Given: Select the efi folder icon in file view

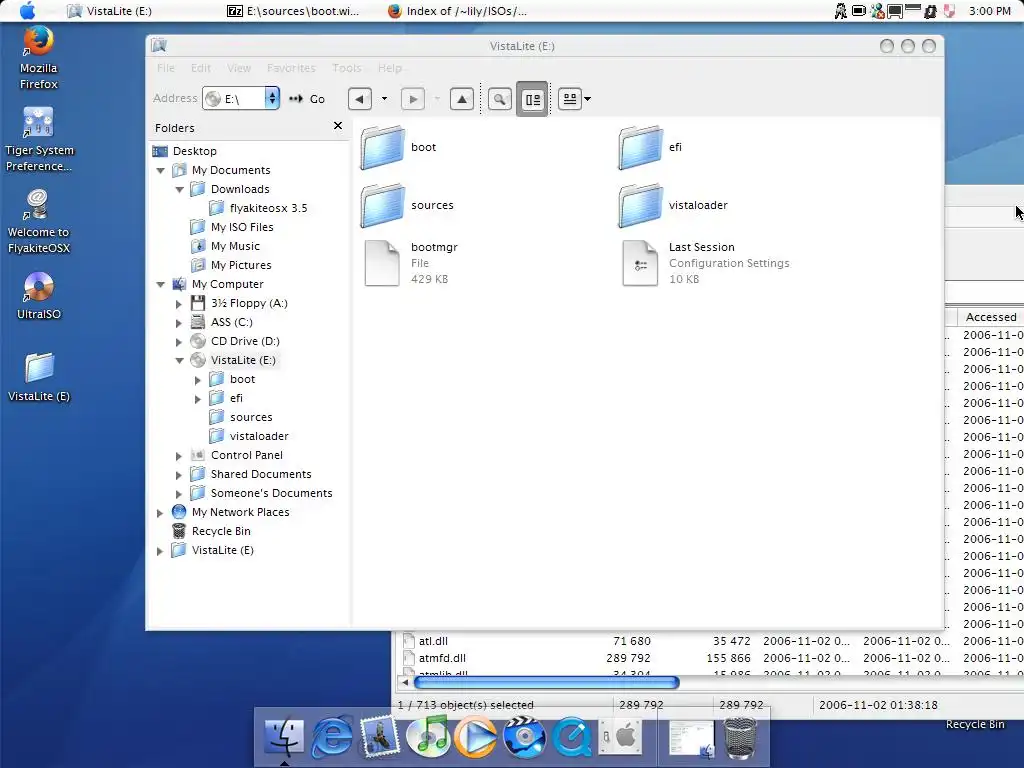Looking at the screenshot, I should click(641, 147).
